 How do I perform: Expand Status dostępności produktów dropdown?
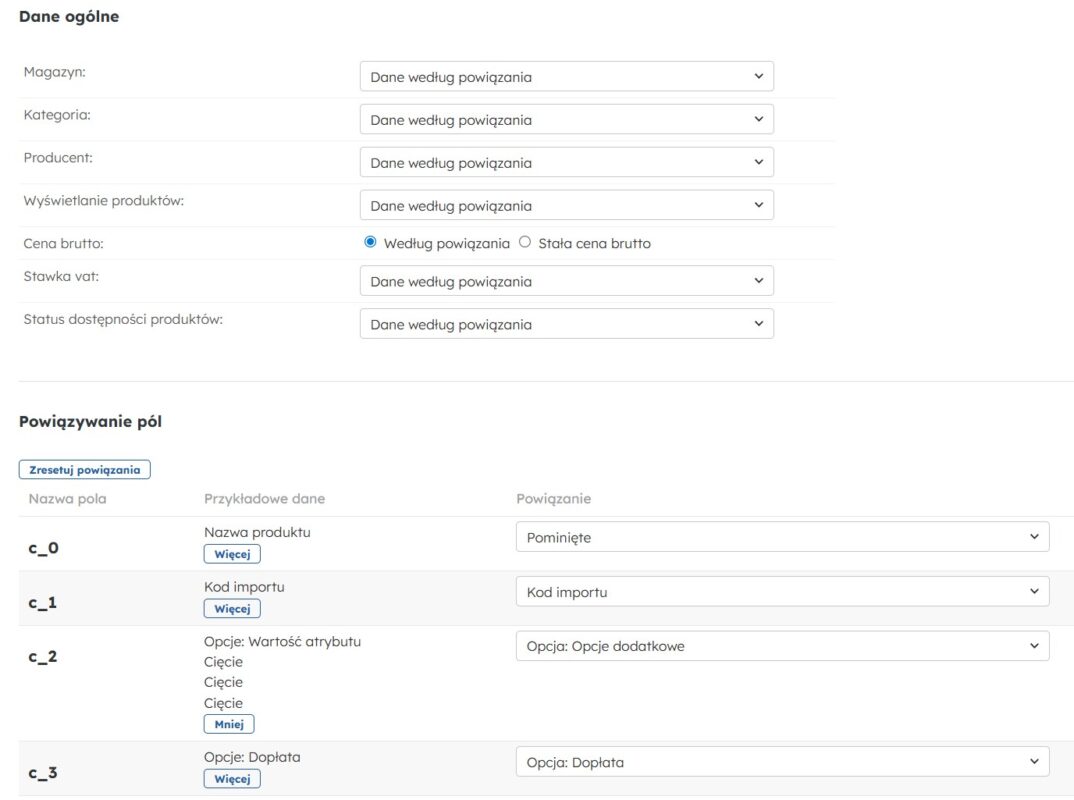566,325
